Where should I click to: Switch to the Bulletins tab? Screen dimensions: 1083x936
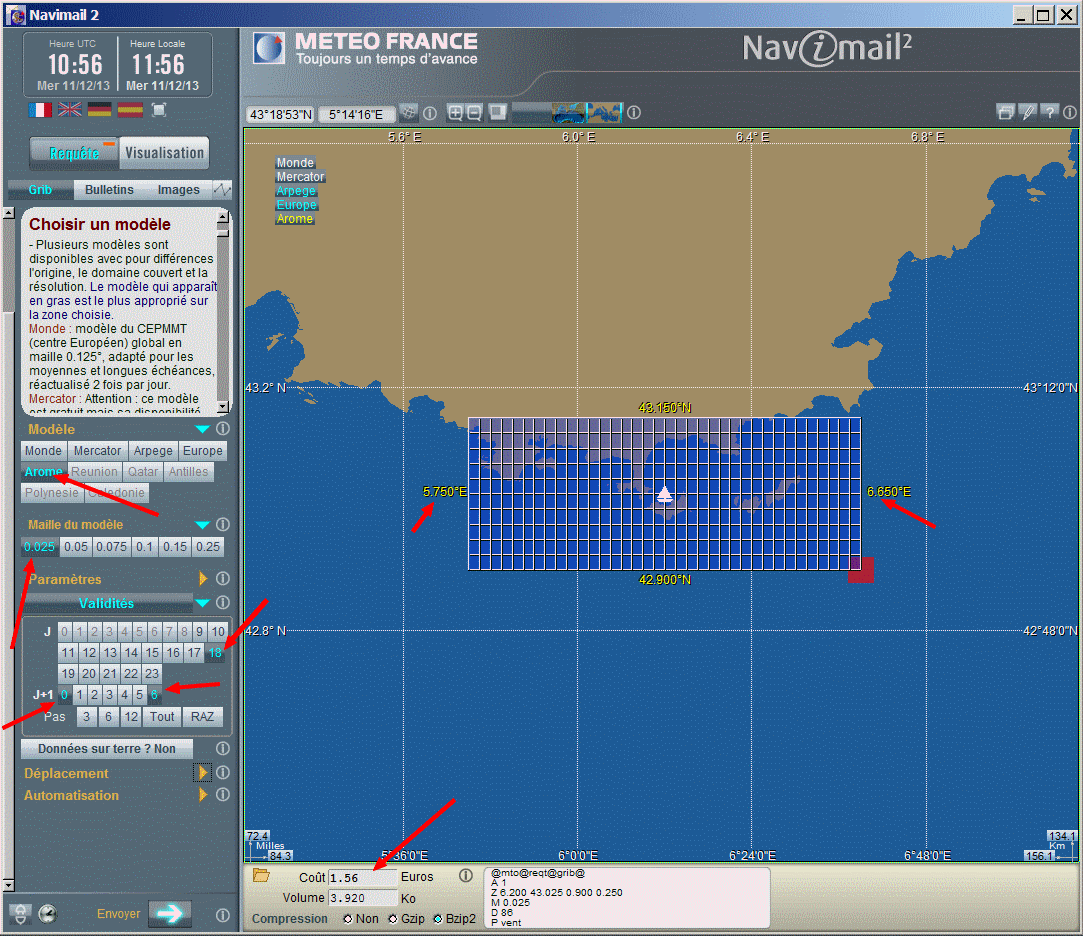(x=109, y=189)
